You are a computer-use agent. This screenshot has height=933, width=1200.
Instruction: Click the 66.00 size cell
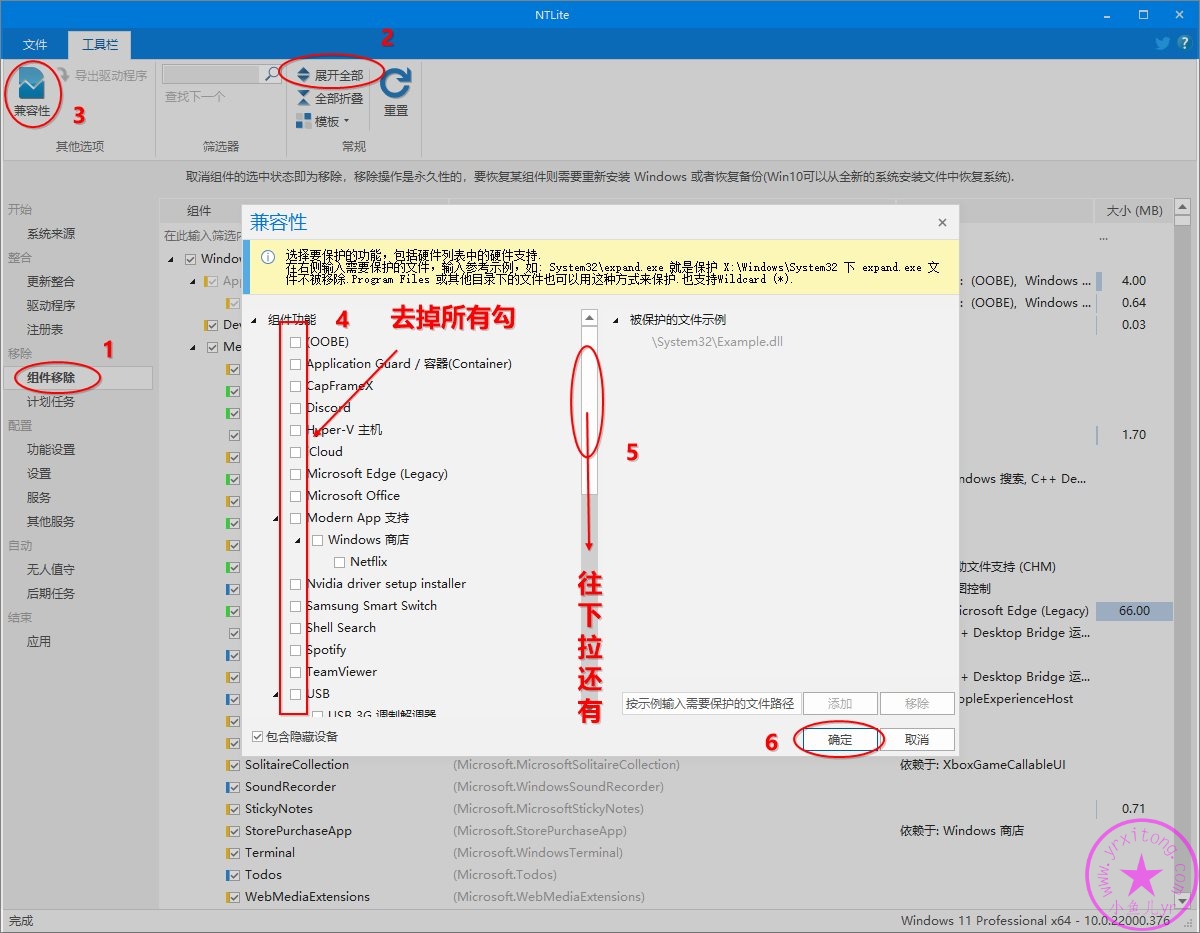(1134, 611)
